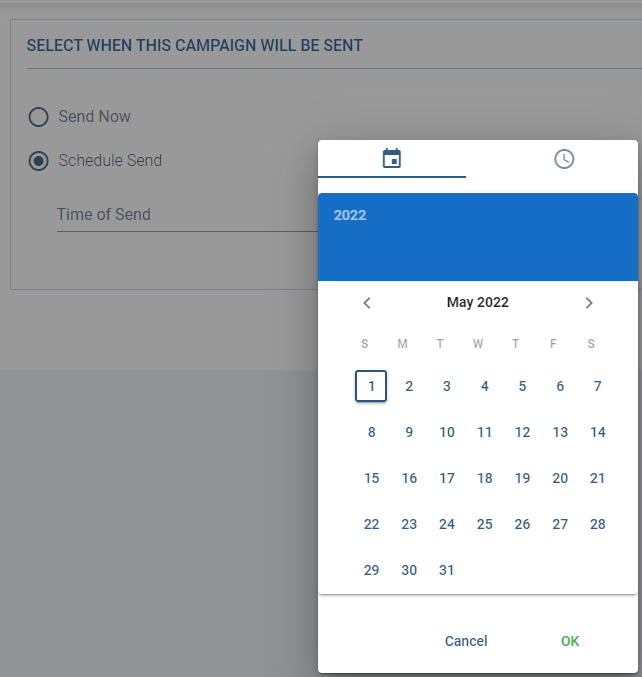Select May 4 in the calendar
This screenshot has height=677, width=642.
coord(485,386)
